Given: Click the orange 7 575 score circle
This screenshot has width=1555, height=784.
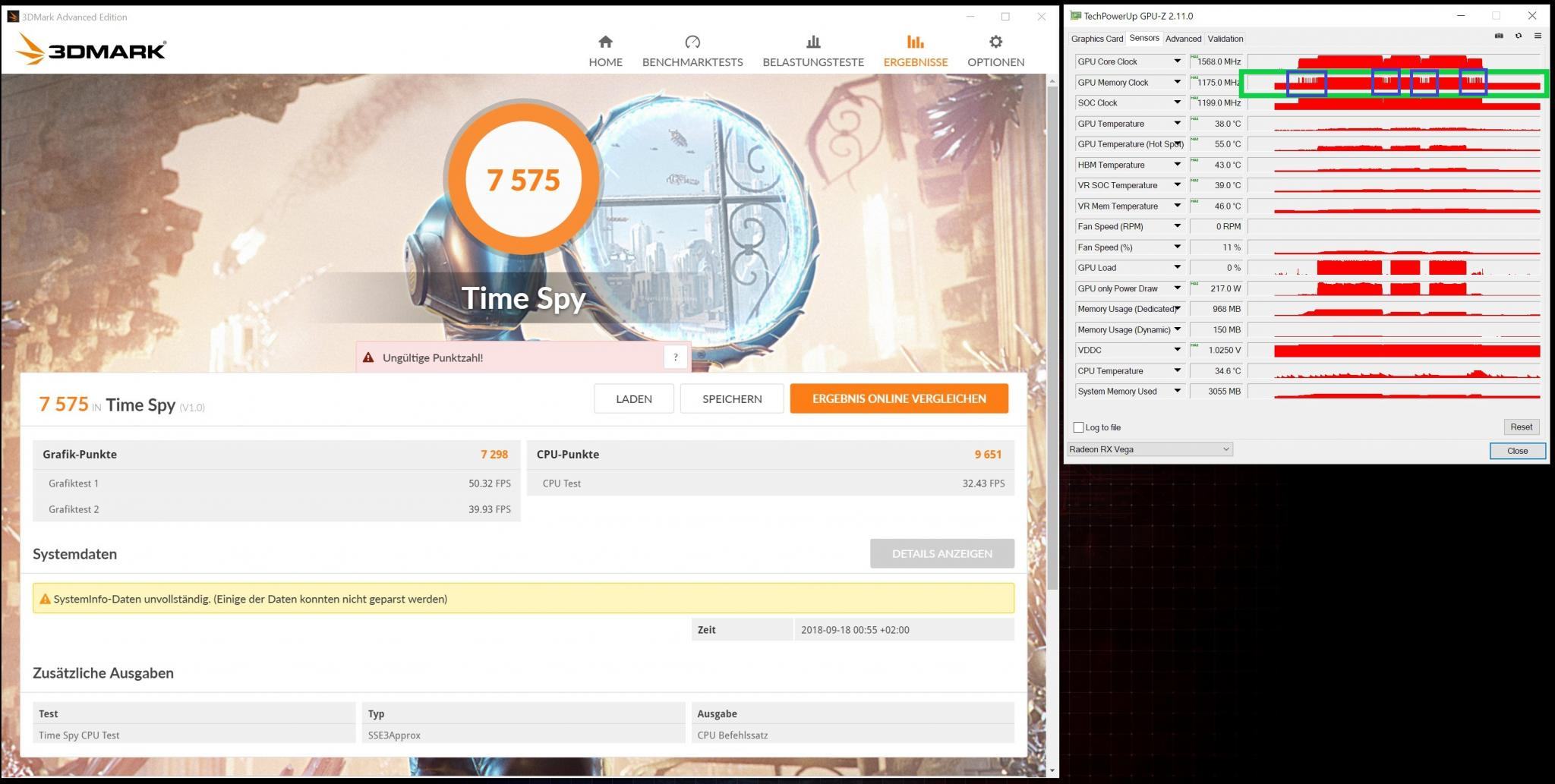Looking at the screenshot, I should pos(523,180).
